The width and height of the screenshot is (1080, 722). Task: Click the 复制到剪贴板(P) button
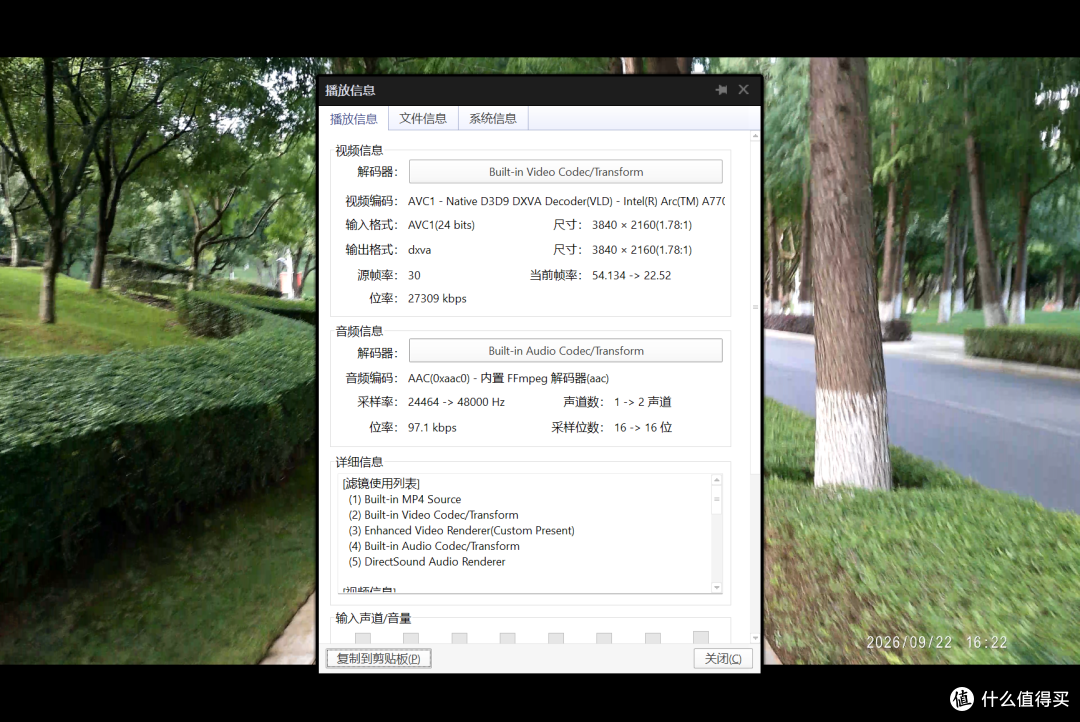click(379, 659)
